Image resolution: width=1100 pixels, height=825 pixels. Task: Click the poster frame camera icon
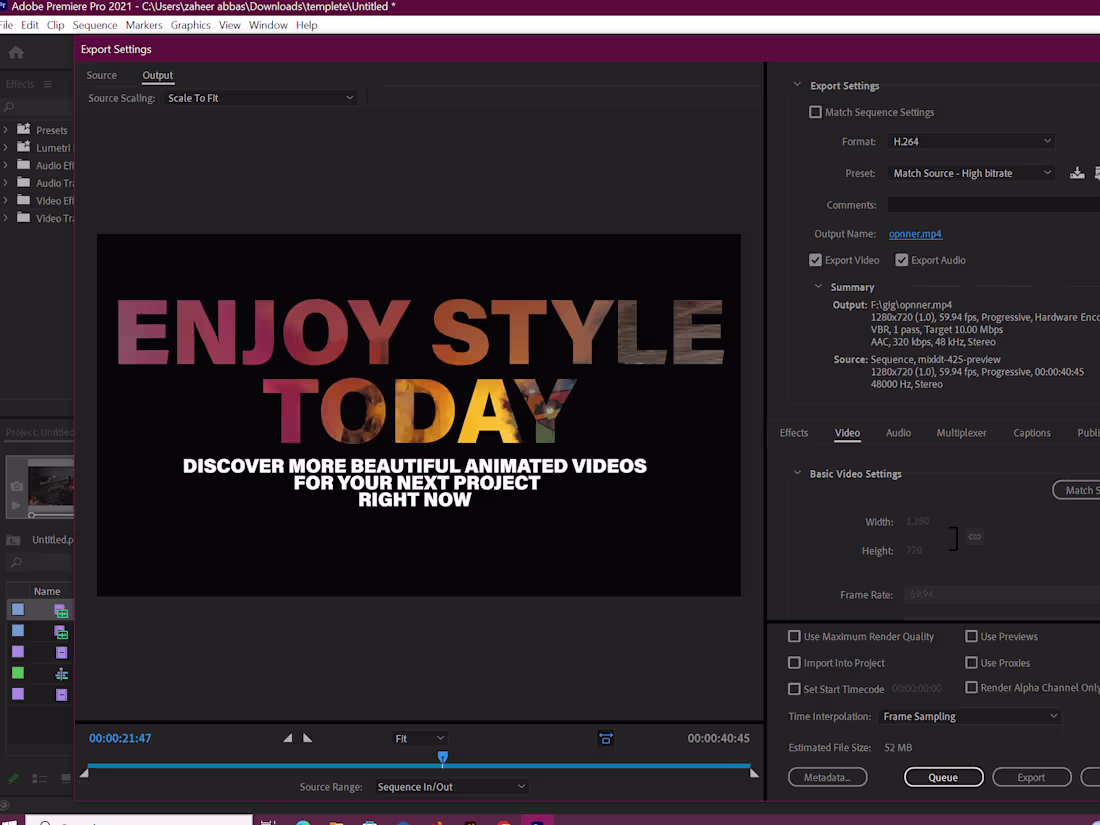point(17,485)
